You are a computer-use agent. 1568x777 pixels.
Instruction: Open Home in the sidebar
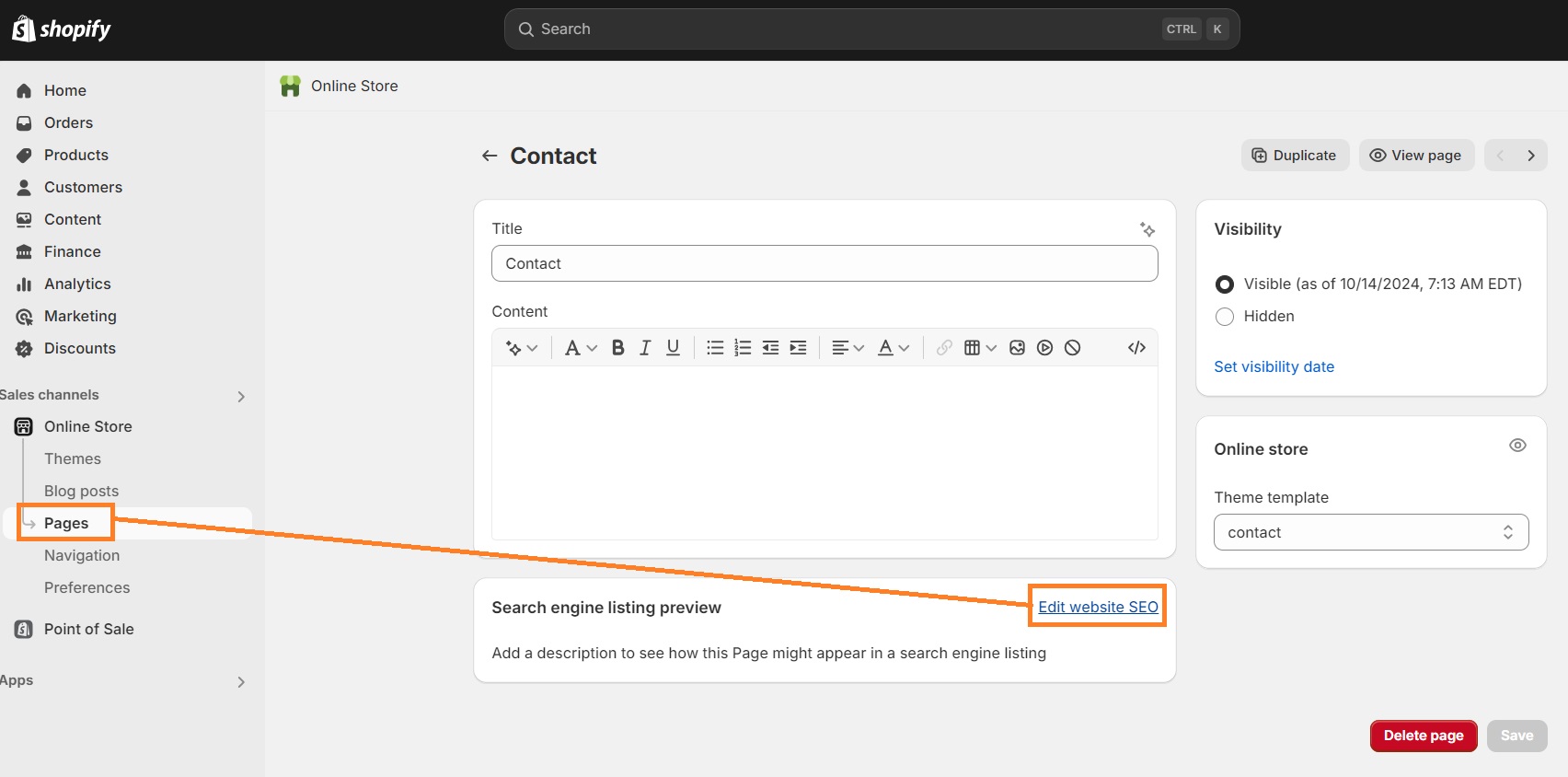64,90
